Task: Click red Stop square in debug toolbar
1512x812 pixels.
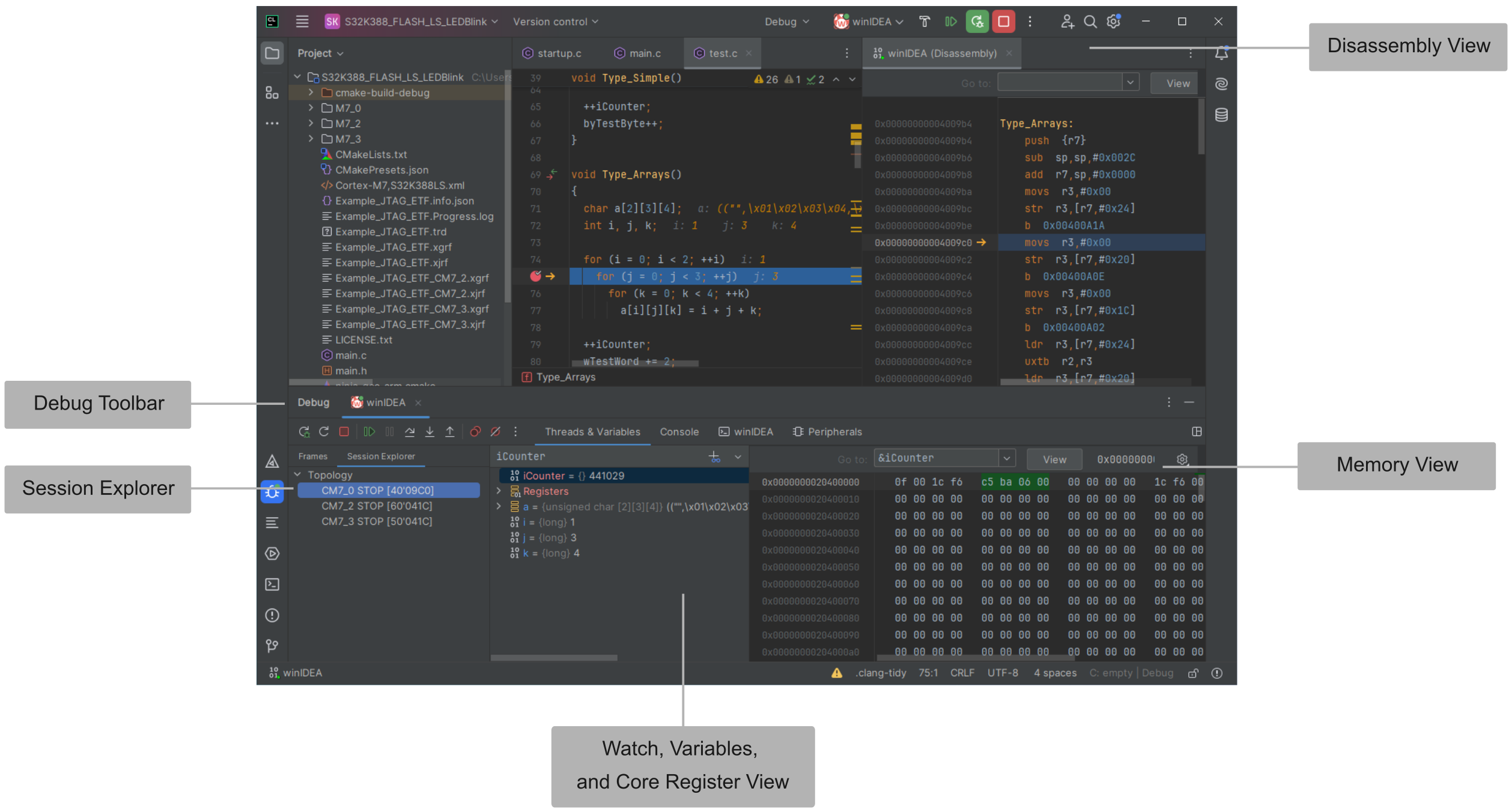Action: click(x=344, y=432)
